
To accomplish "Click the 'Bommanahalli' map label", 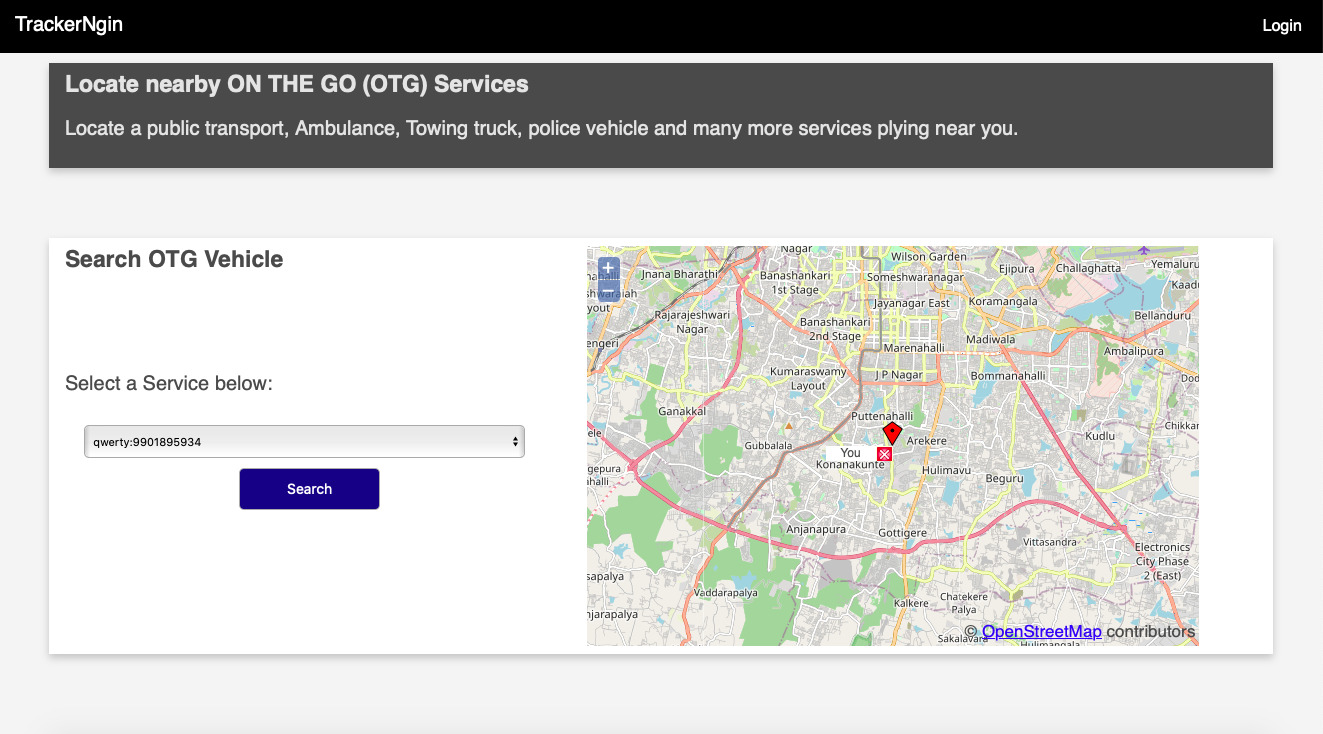I will click(x=1008, y=375).
